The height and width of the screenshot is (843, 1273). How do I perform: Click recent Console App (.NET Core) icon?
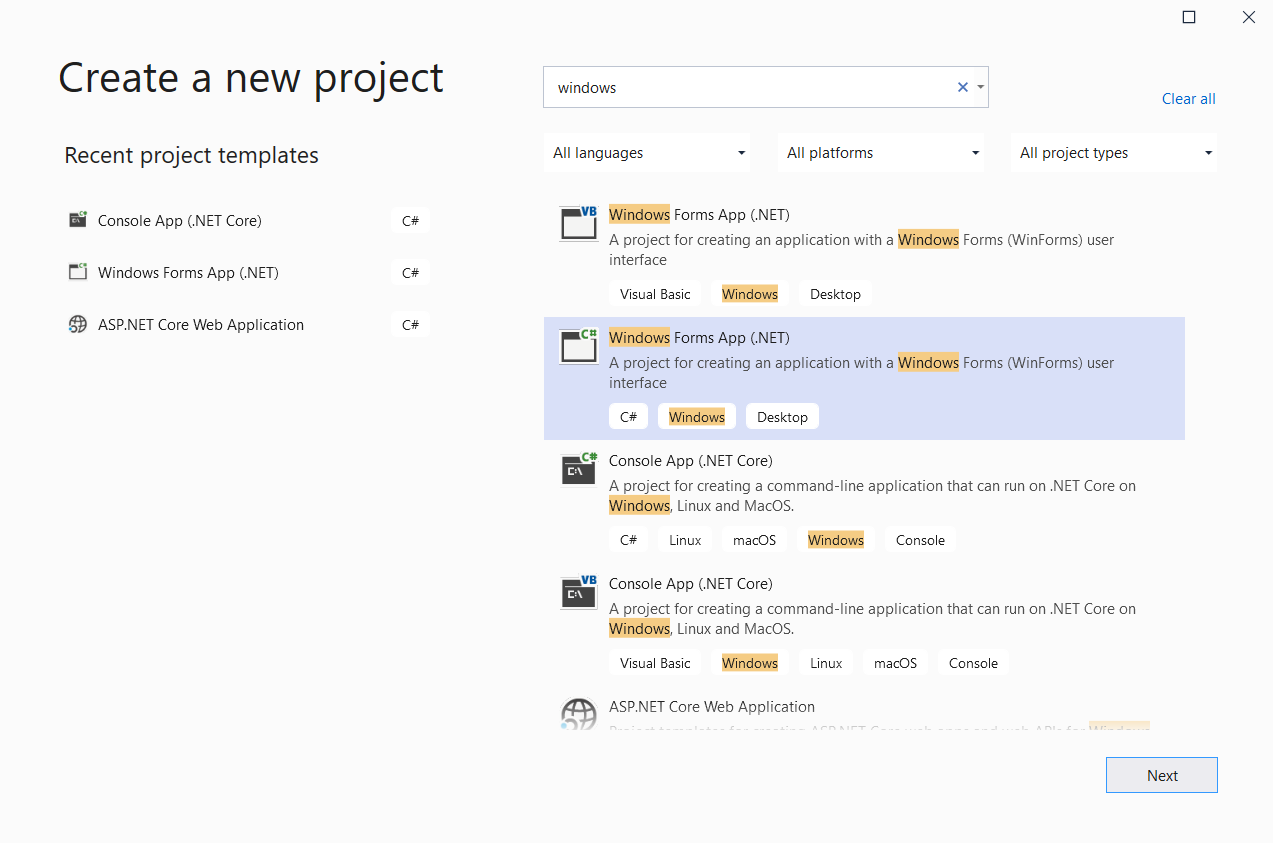pos(77,220)
